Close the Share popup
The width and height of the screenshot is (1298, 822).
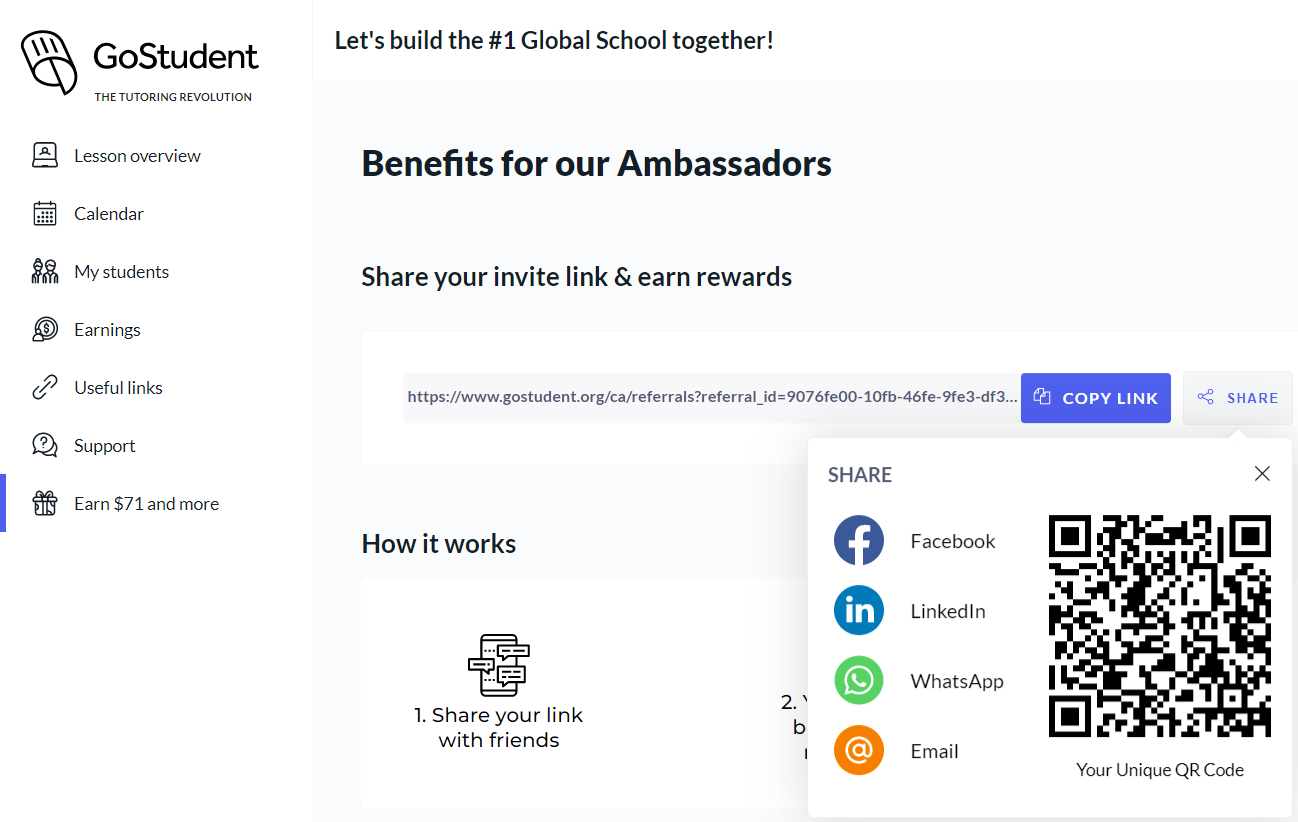tap(1262, 474)
